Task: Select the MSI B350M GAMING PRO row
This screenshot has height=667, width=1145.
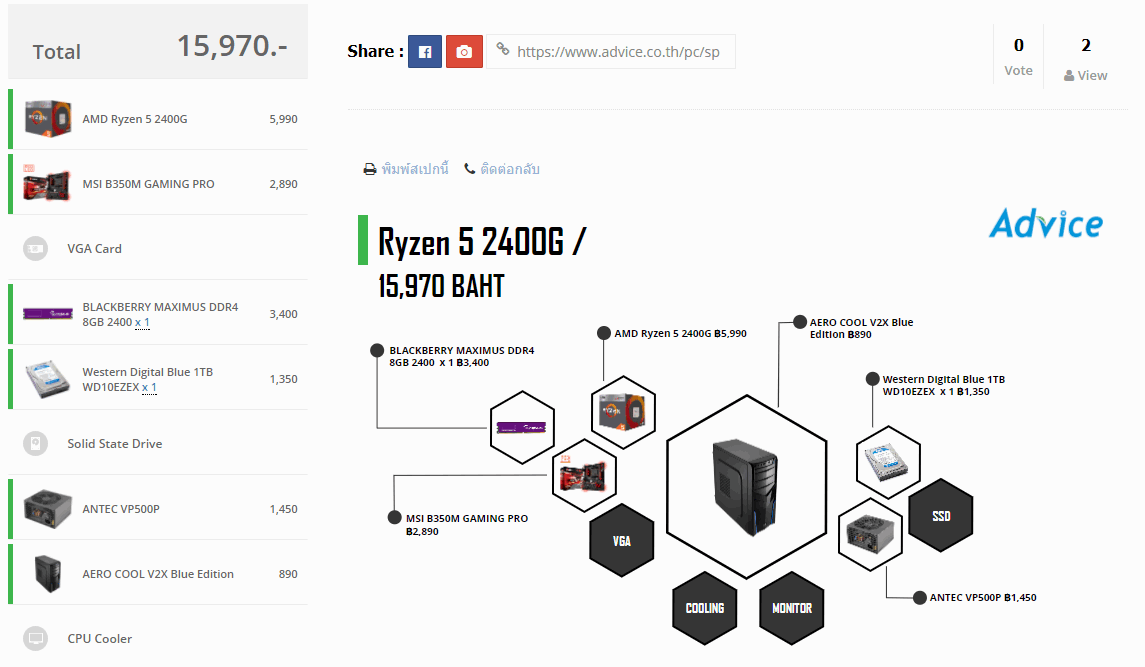Action: click(158, 184)
